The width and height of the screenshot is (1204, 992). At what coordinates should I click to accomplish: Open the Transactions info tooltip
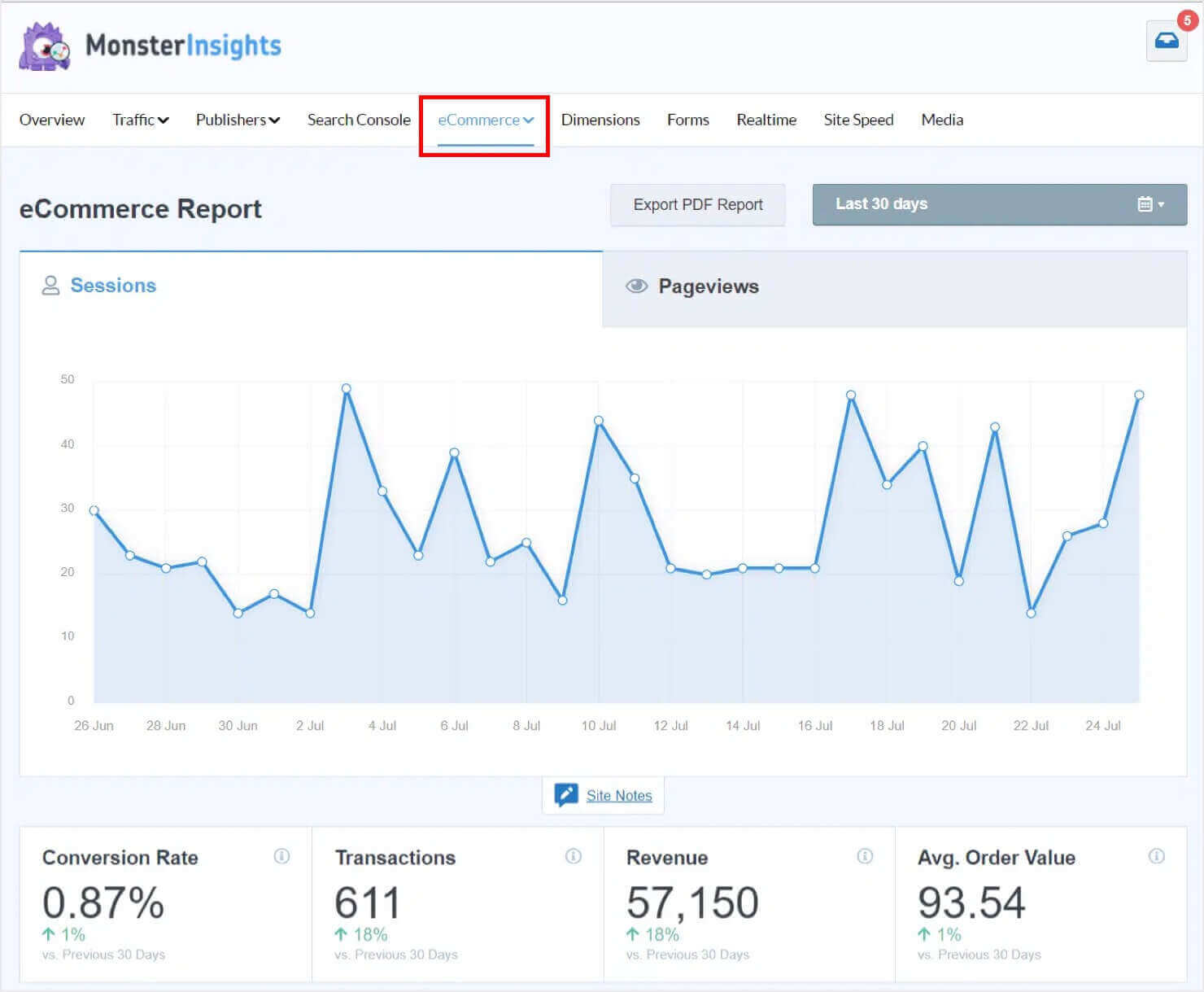point(574,856)
